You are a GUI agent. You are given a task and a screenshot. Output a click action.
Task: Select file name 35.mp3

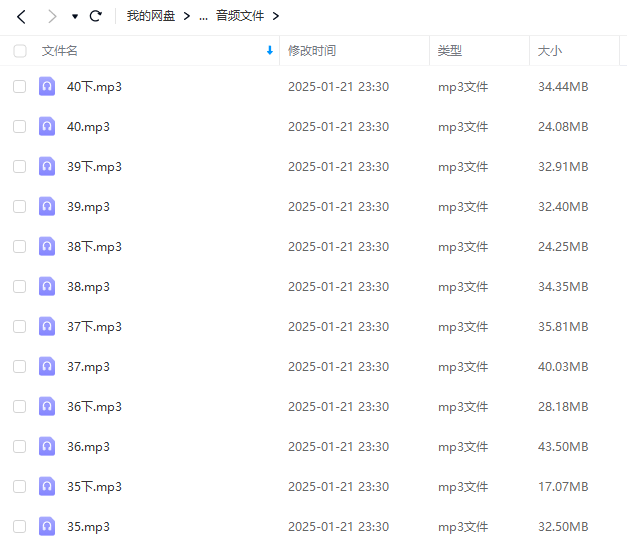(x=88, y=527)
